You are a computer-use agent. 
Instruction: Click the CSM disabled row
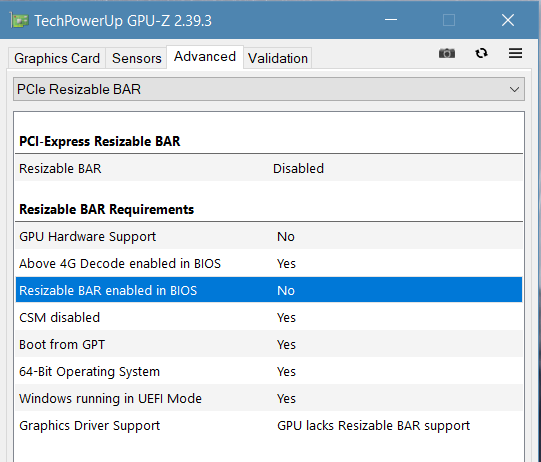click(269, 317)
